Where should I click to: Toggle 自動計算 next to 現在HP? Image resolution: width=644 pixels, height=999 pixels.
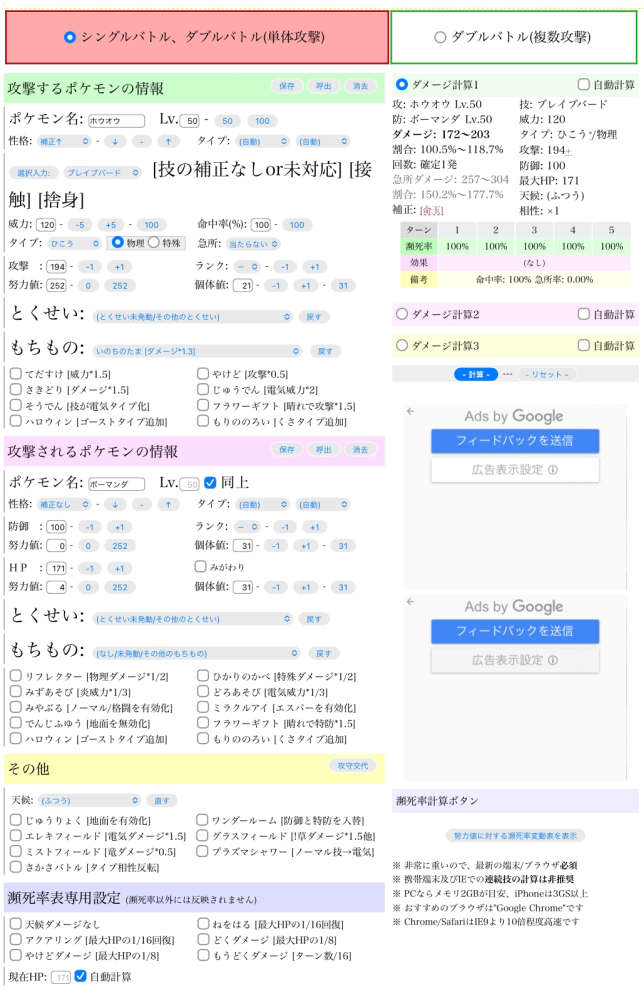[80, 976]
